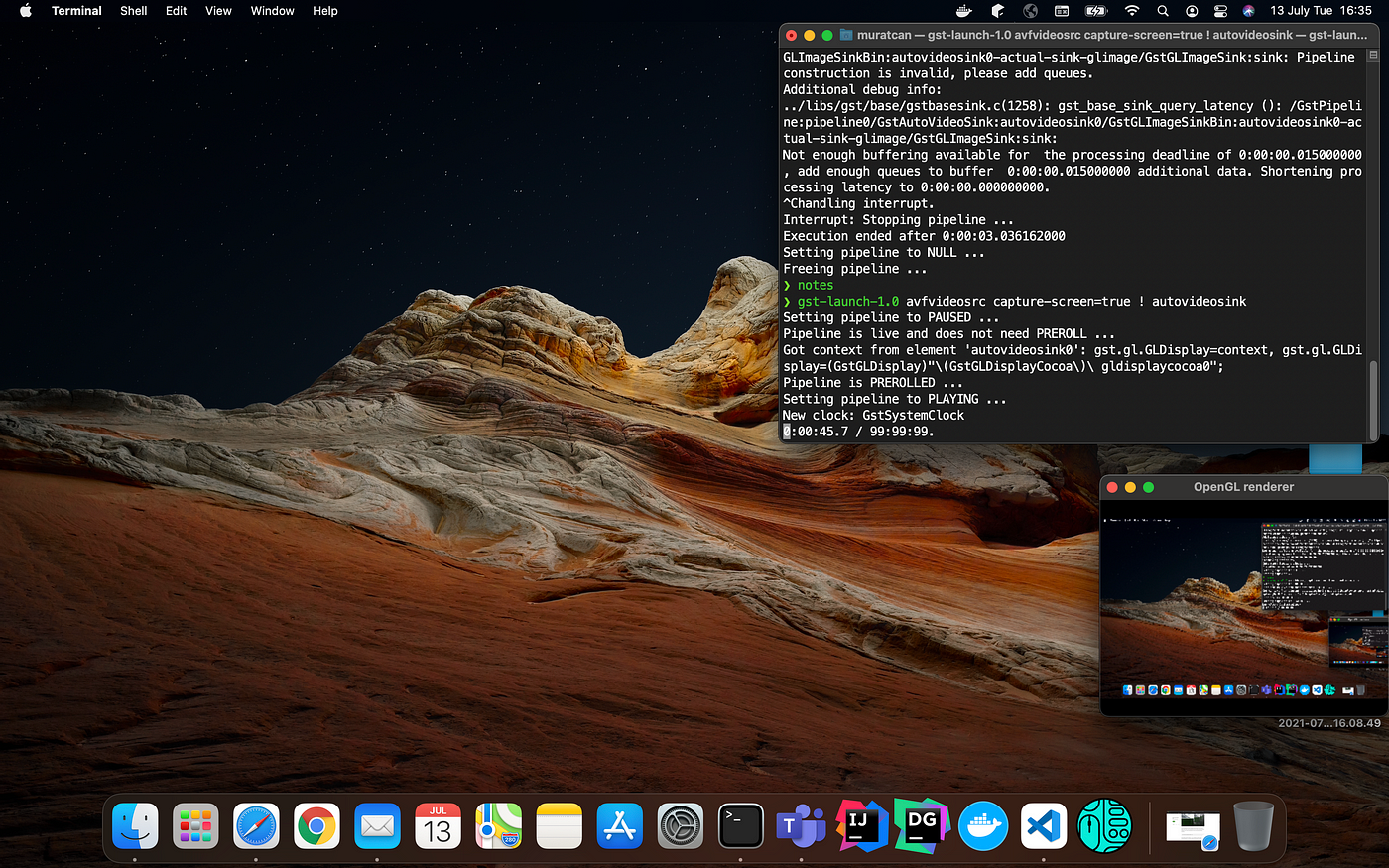The width and height of the screenshot is (1389, 868).
Task: Launch IntelliJ IDEA from the Dock
Action: [x=862, y=825]
